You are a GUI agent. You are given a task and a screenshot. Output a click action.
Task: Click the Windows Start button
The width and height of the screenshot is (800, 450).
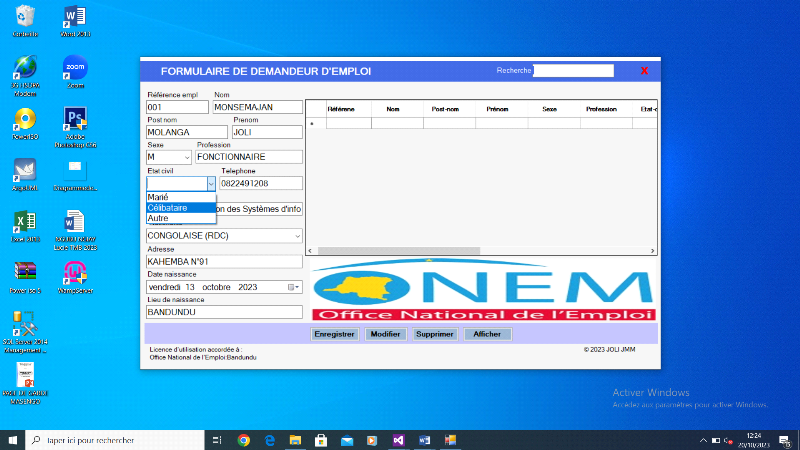coord(13,440)
